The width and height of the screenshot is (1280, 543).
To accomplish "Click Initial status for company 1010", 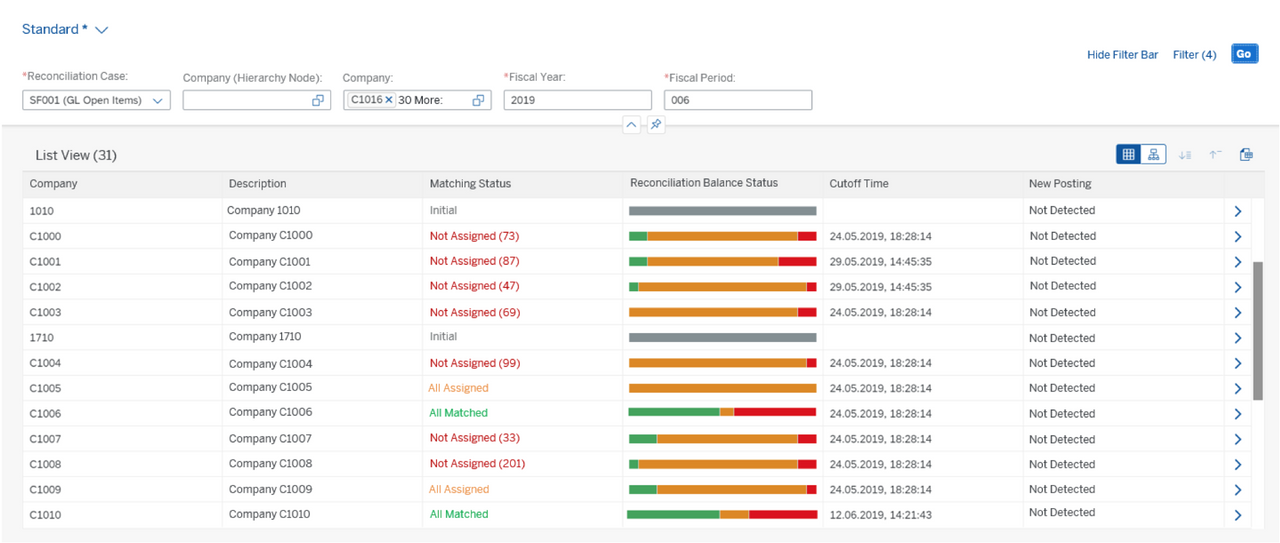I will tap(443, 211).
